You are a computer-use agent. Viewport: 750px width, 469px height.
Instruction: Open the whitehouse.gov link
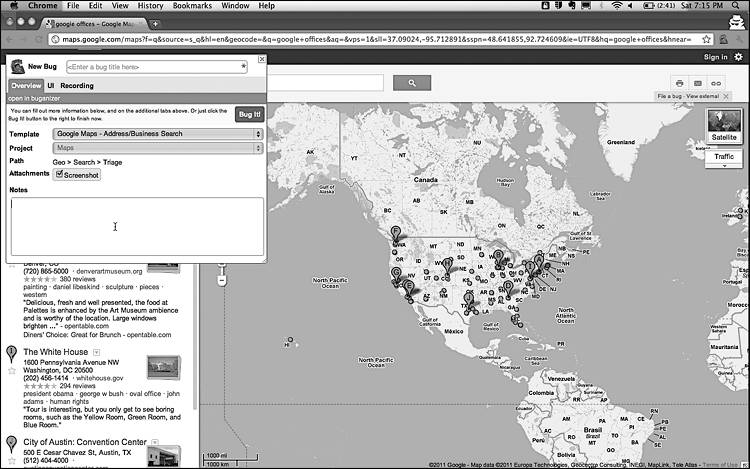[x=99, y=378]
